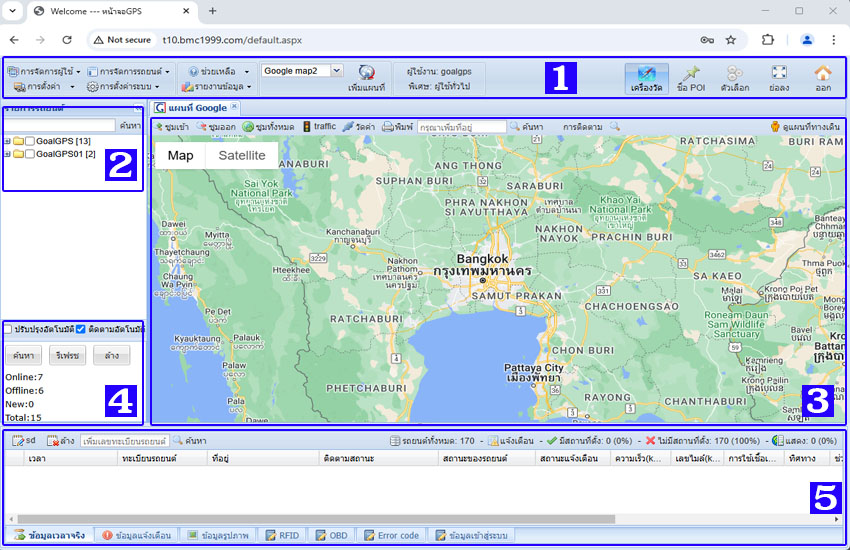This screenshot has height=550, width=850.
Task: Sort by ทะเบียนรถยนต์ column header
Action: pos(163,458)
